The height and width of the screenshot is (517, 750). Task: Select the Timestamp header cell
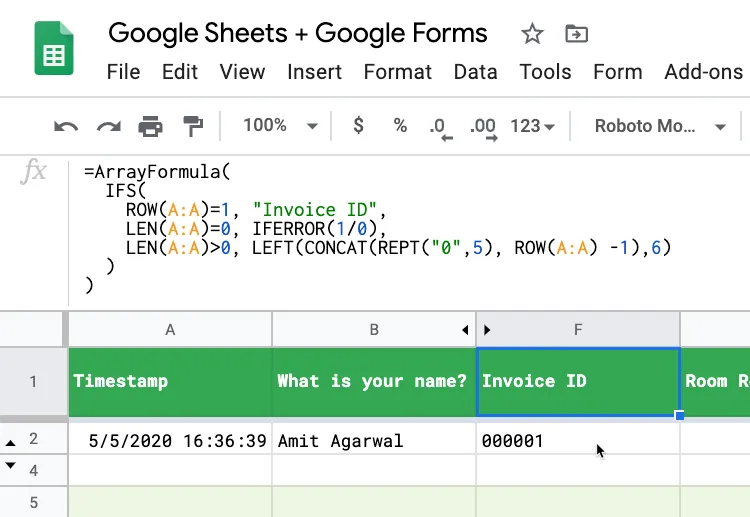pyautogui.click(x=170, y=382)
